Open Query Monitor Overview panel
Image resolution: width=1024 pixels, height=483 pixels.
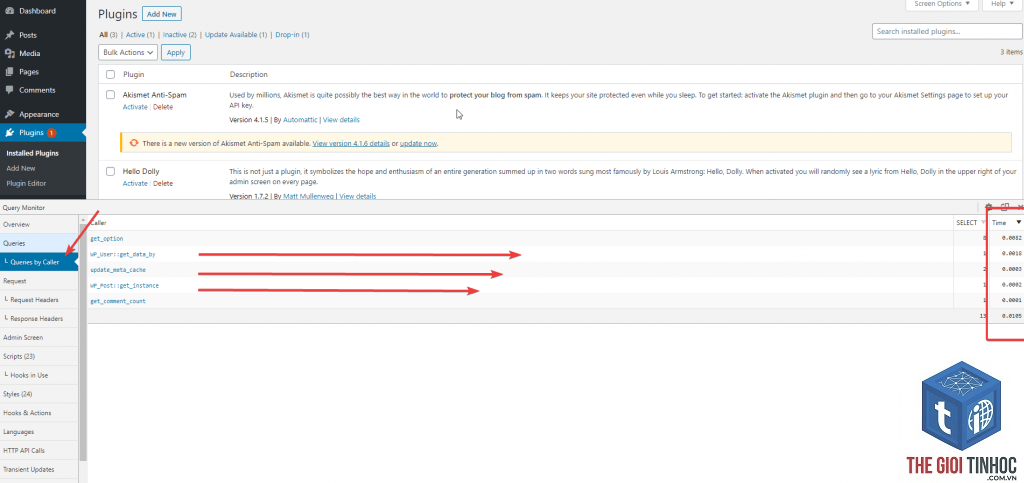coord(39,225)
